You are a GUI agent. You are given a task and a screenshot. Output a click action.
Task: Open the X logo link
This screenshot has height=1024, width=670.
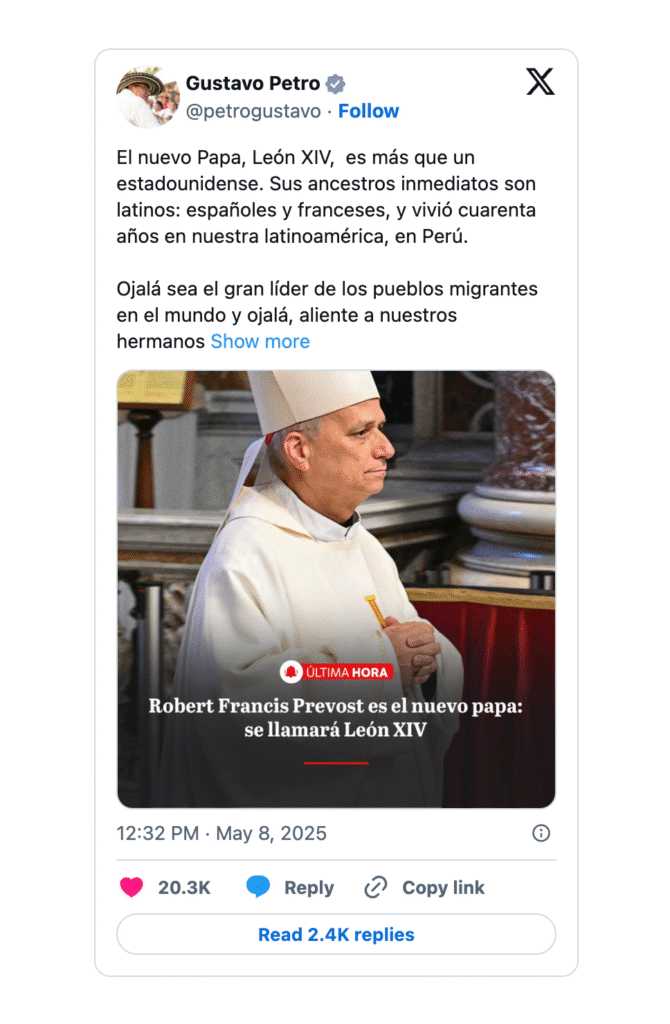tap(540, 82)
